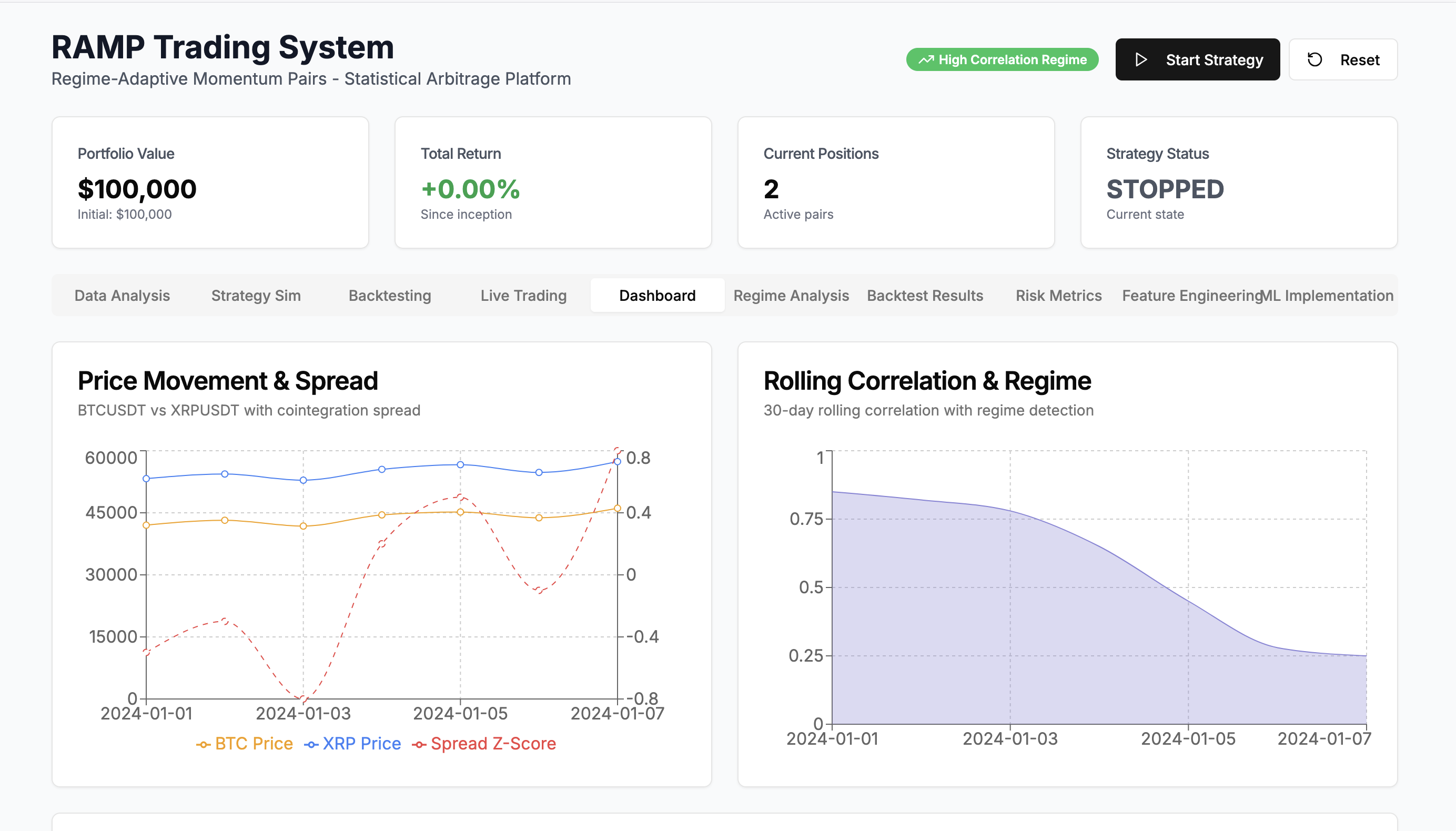
Task: Click the trend icon in High Correlation badge
Action: (x=925, y=60)
